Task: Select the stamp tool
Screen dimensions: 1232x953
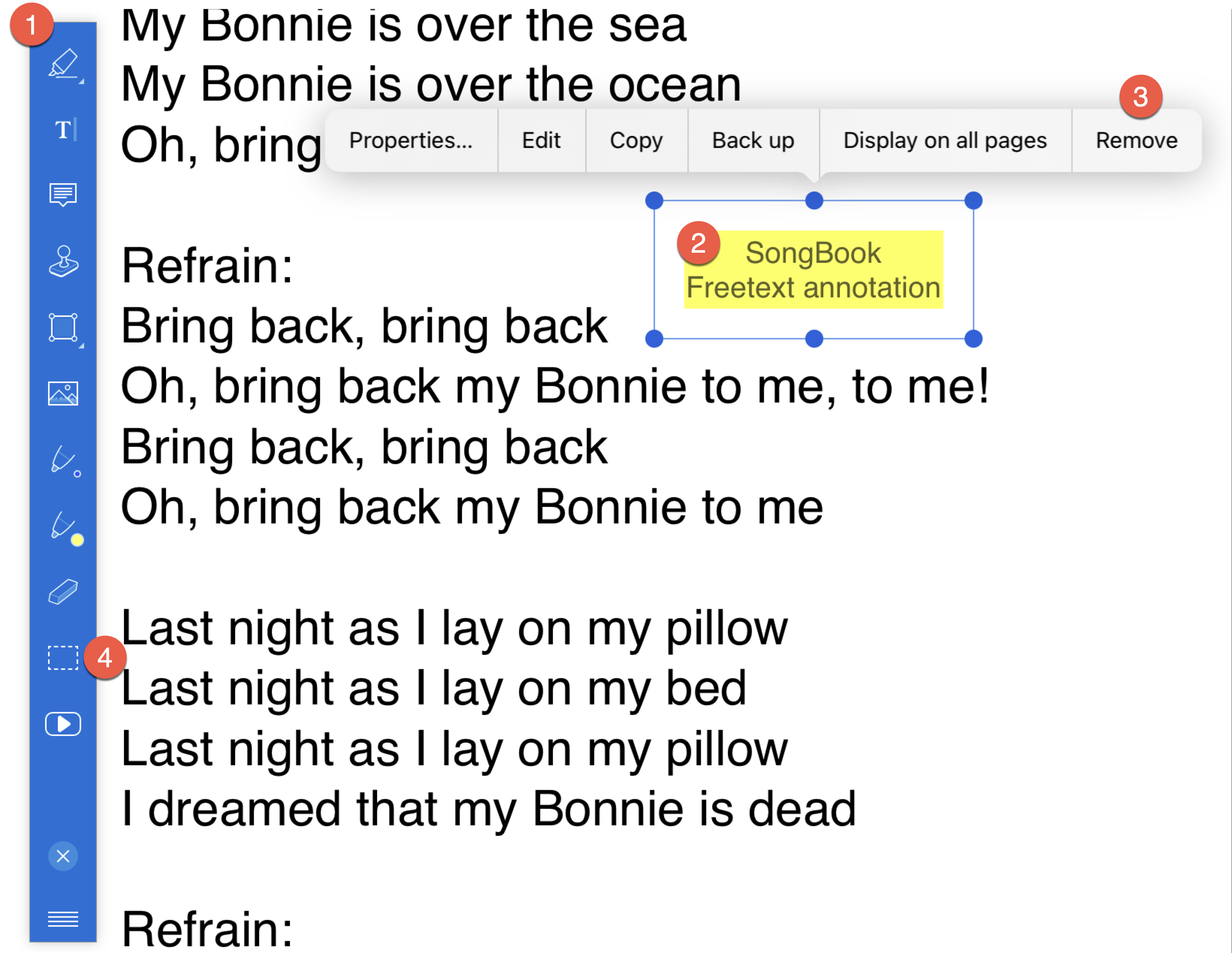Action: click(63, 262)
